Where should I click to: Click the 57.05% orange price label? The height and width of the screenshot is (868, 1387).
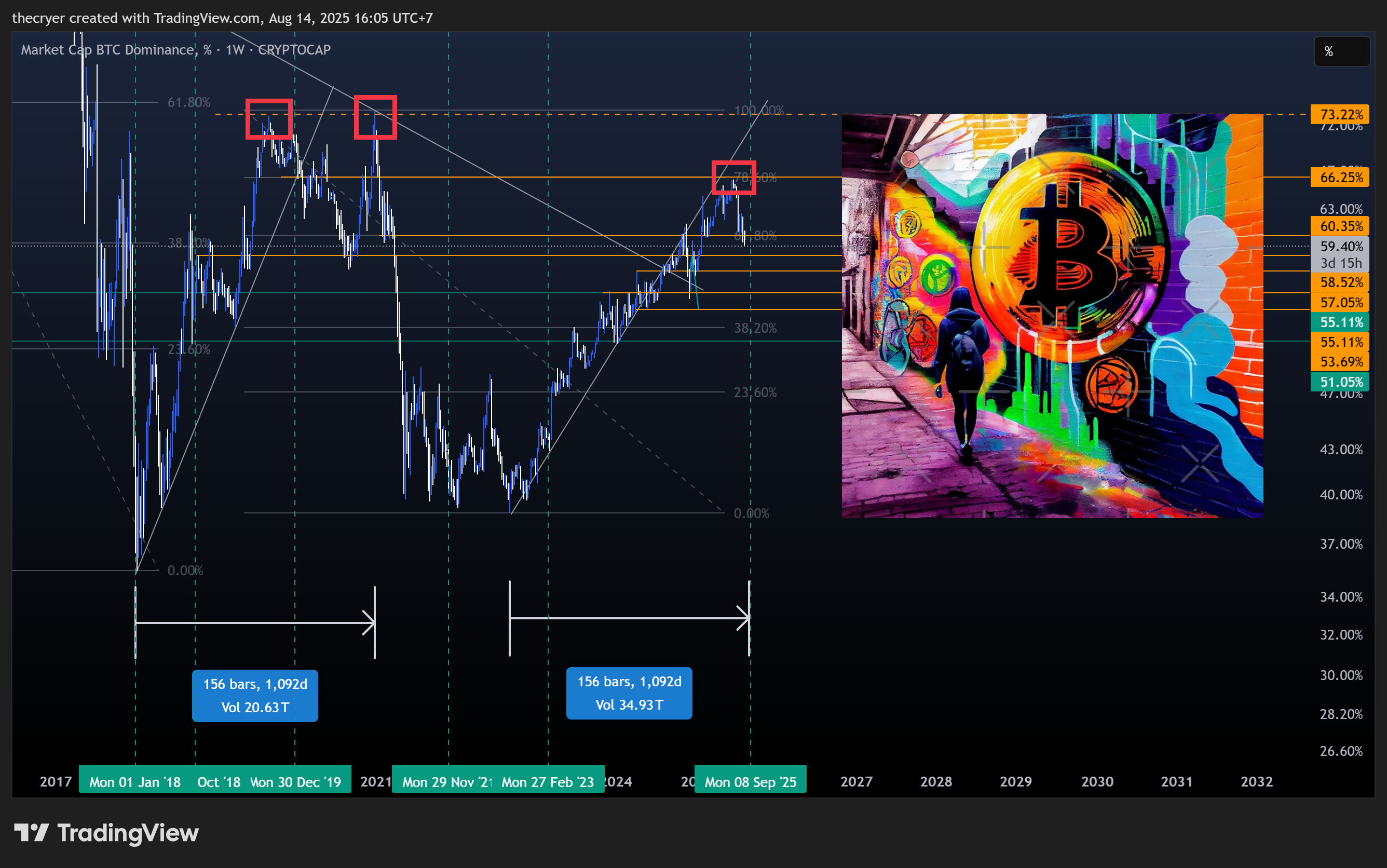[1340, 303]
